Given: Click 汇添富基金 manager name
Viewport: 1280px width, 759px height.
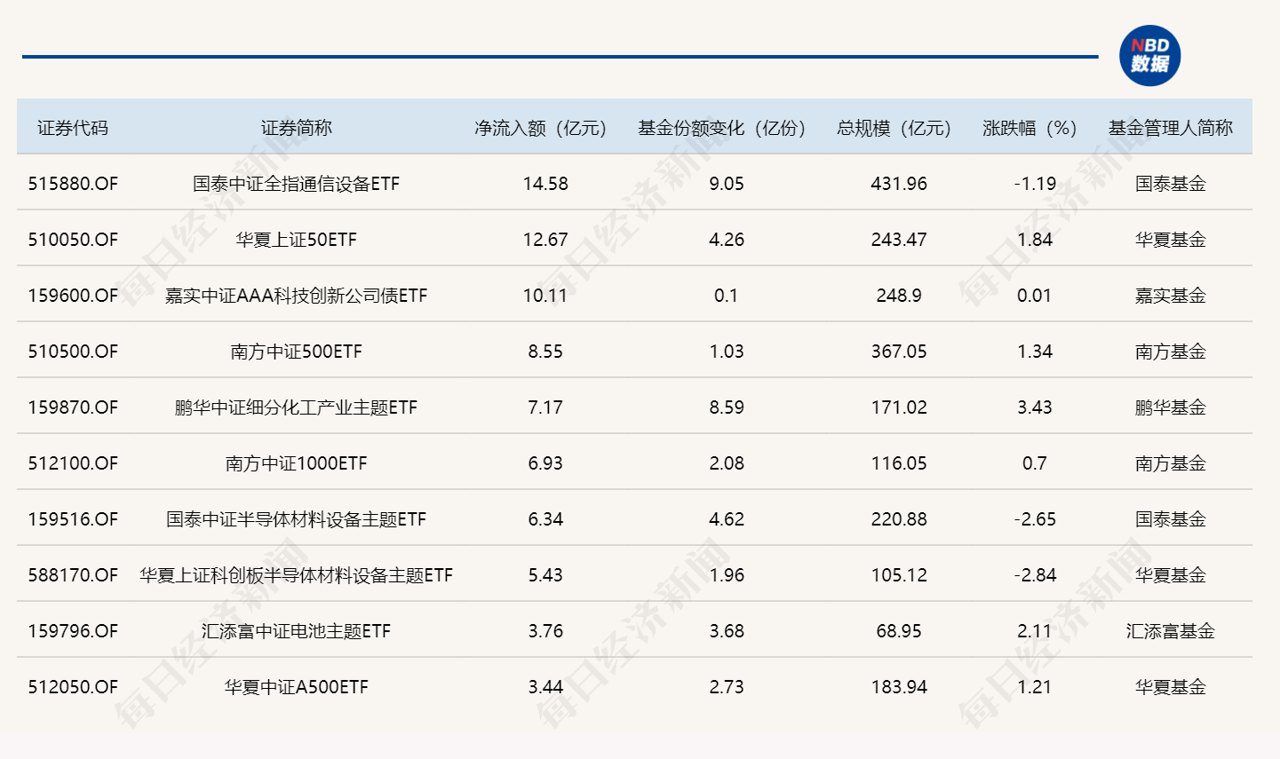Looking at the screenshot, I should pyautogui.click(x=1170, y=632).
